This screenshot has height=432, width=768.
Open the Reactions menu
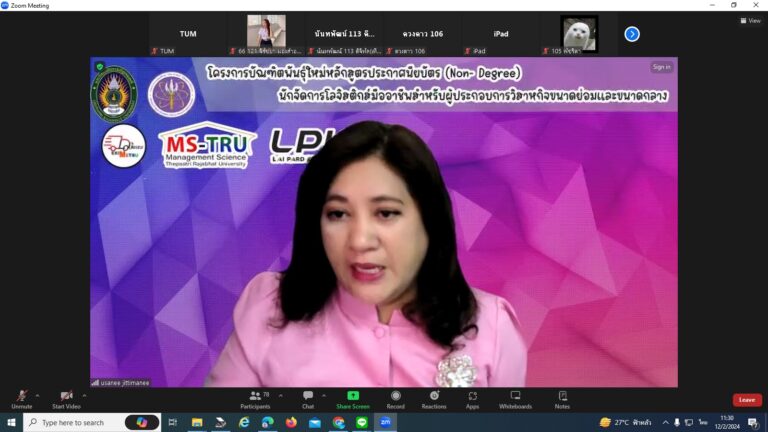click(x=434, y=399)
